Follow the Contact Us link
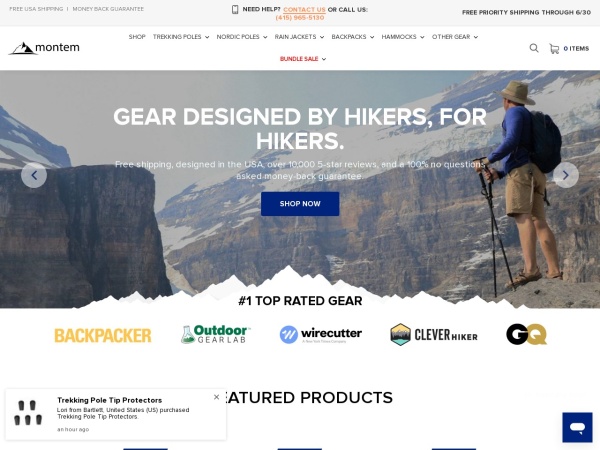 304,10
